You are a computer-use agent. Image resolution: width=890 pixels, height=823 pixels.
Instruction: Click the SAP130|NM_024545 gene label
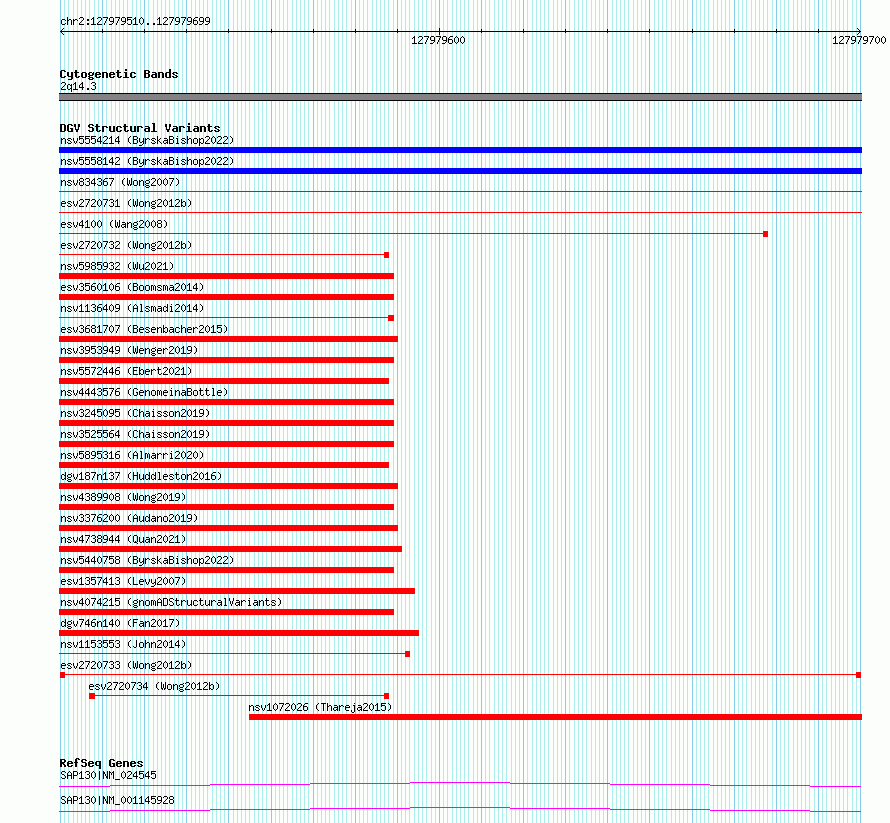108,775
